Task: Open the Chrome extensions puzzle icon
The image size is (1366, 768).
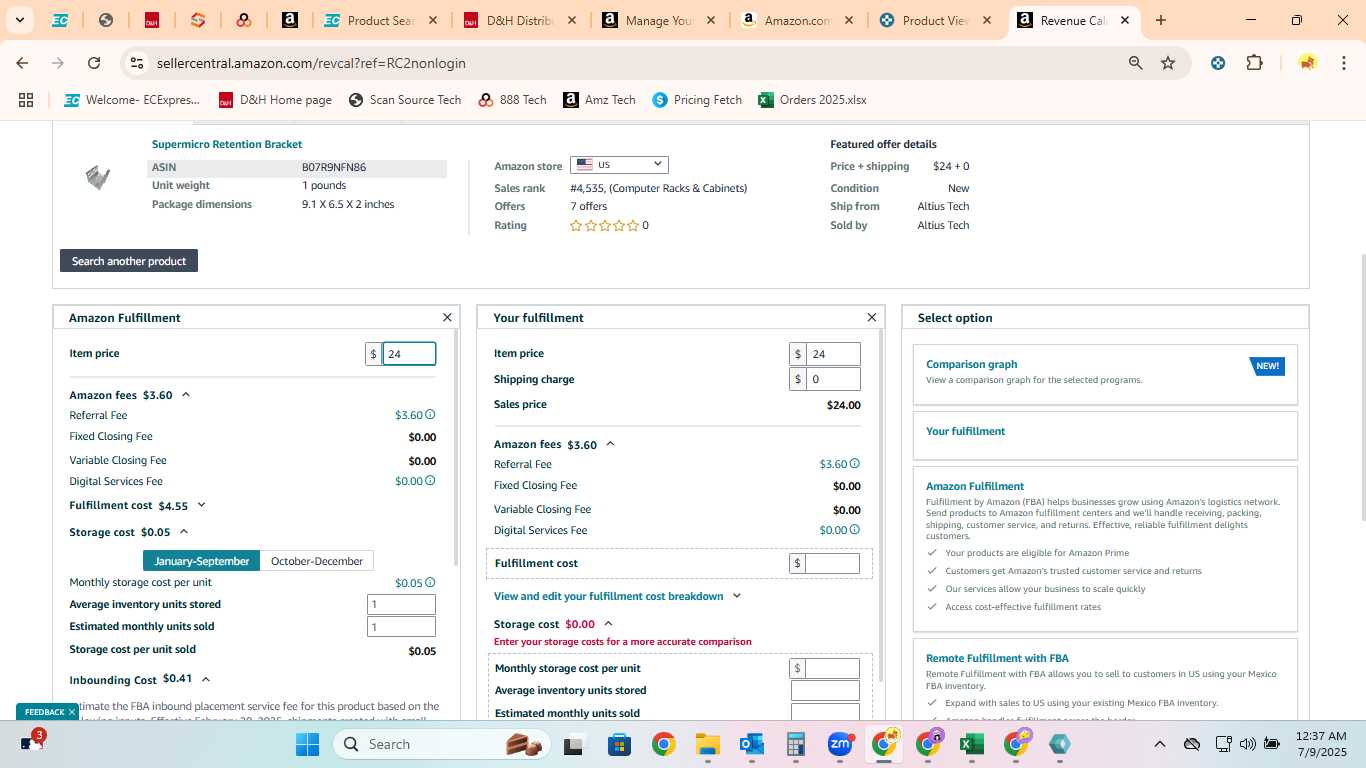Action: (1254, 63)
